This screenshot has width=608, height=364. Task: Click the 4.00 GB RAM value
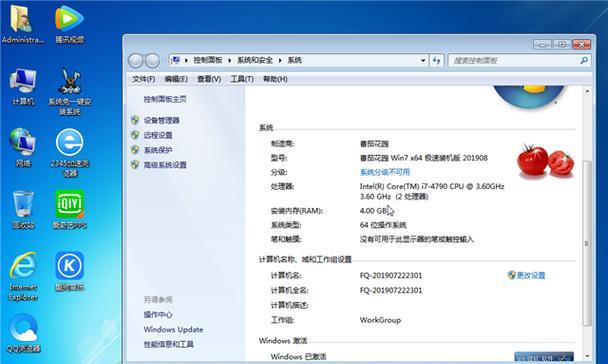click(x=374, y=211)
